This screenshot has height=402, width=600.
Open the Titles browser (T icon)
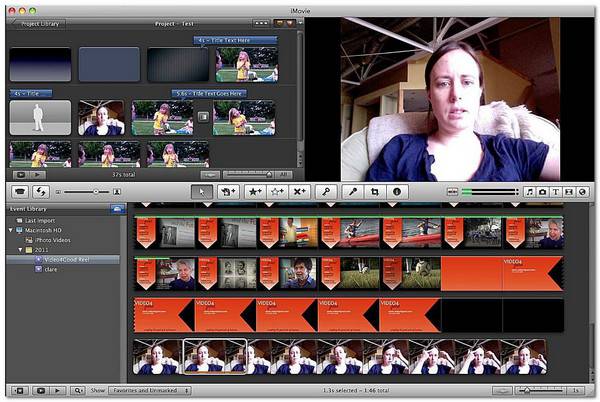point(556,192)
